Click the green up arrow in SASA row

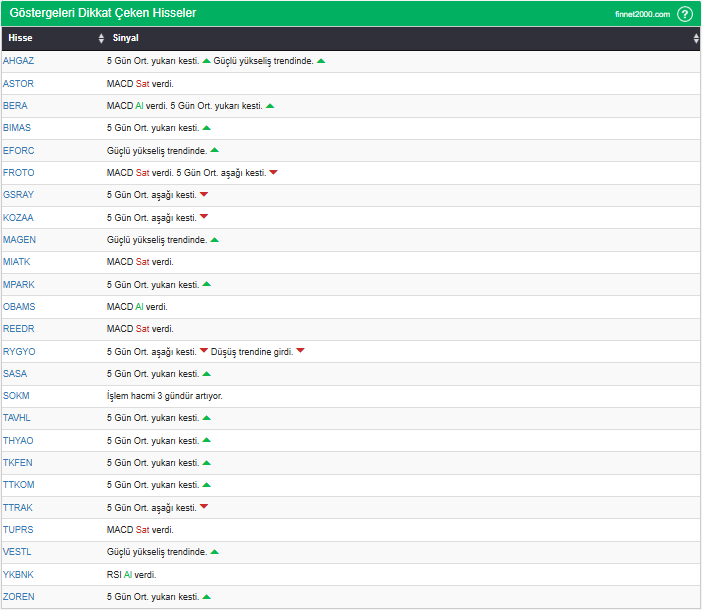tap(206, 374)
